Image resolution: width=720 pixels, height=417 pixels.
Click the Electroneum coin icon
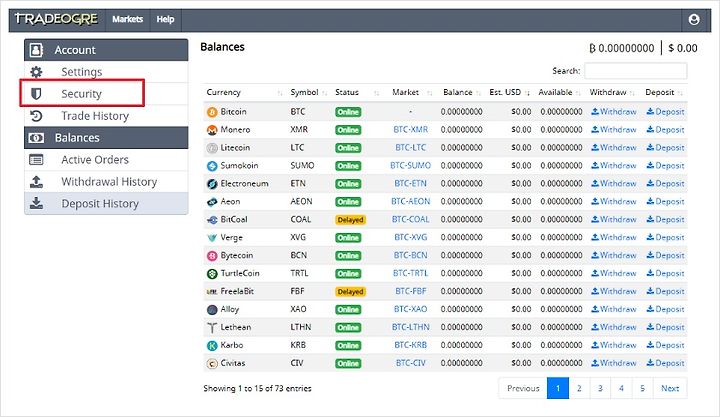tap(212, 184)
